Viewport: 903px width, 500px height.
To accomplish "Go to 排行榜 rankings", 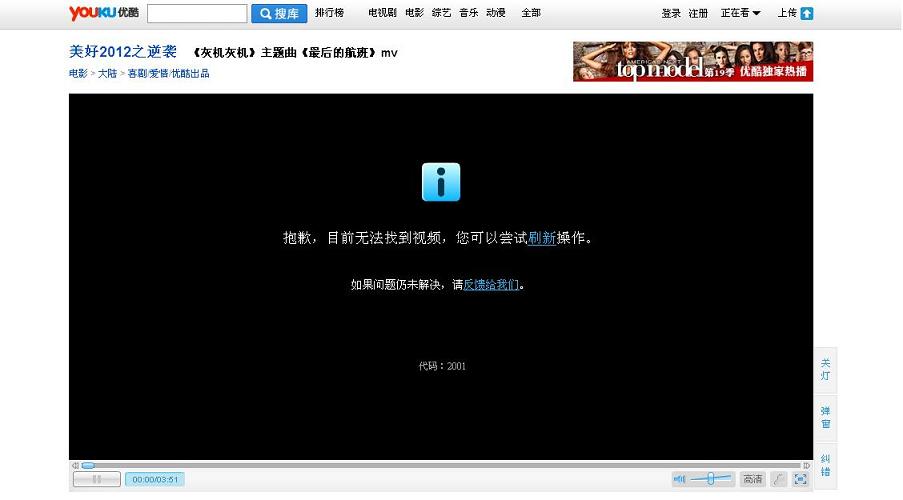I will pos(329,13).
